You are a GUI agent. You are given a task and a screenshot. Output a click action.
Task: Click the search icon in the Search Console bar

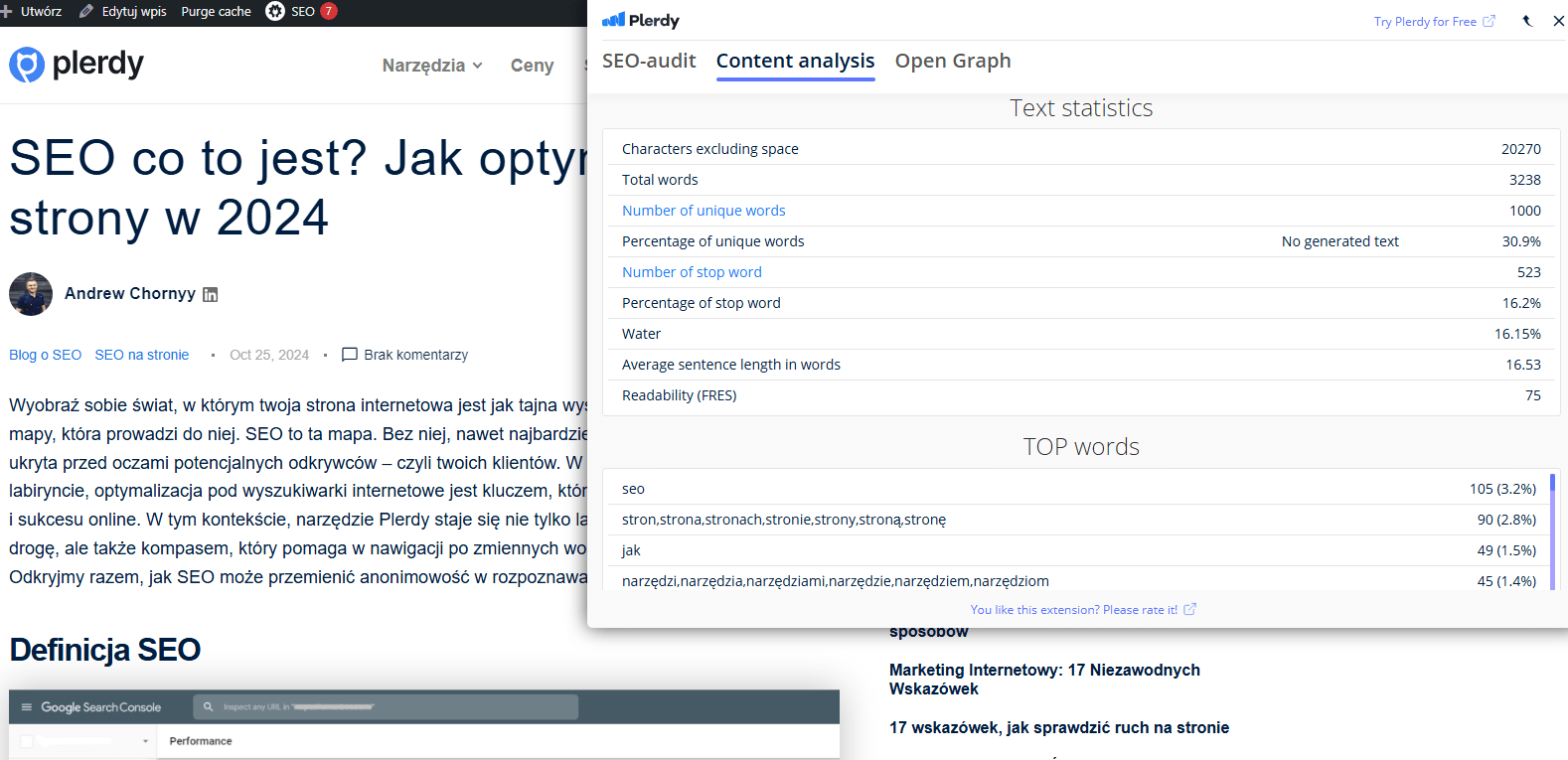[x=209, y=707]
